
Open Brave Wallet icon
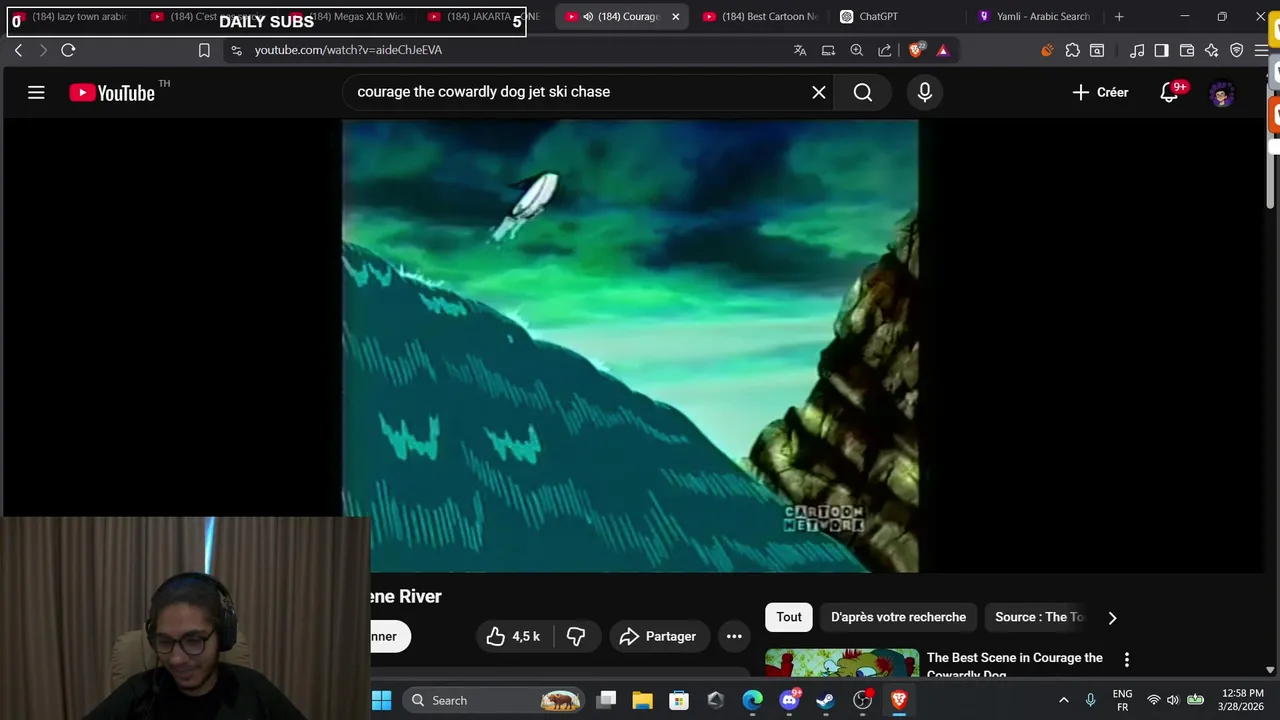(x=1187, y=50)
